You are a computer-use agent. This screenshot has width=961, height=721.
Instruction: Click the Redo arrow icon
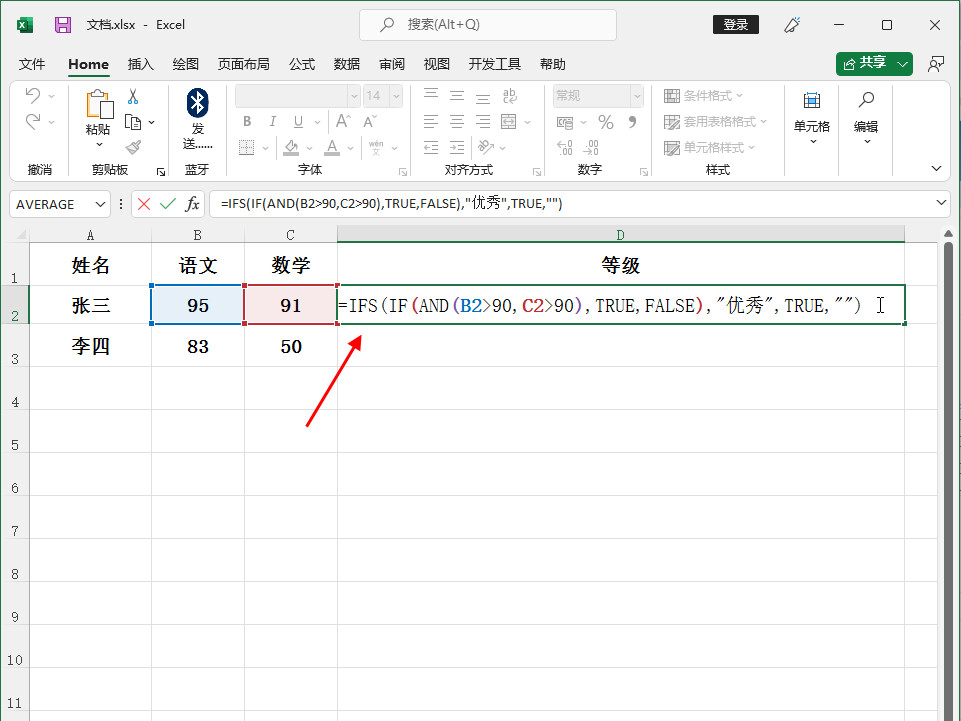pos(33,121)
